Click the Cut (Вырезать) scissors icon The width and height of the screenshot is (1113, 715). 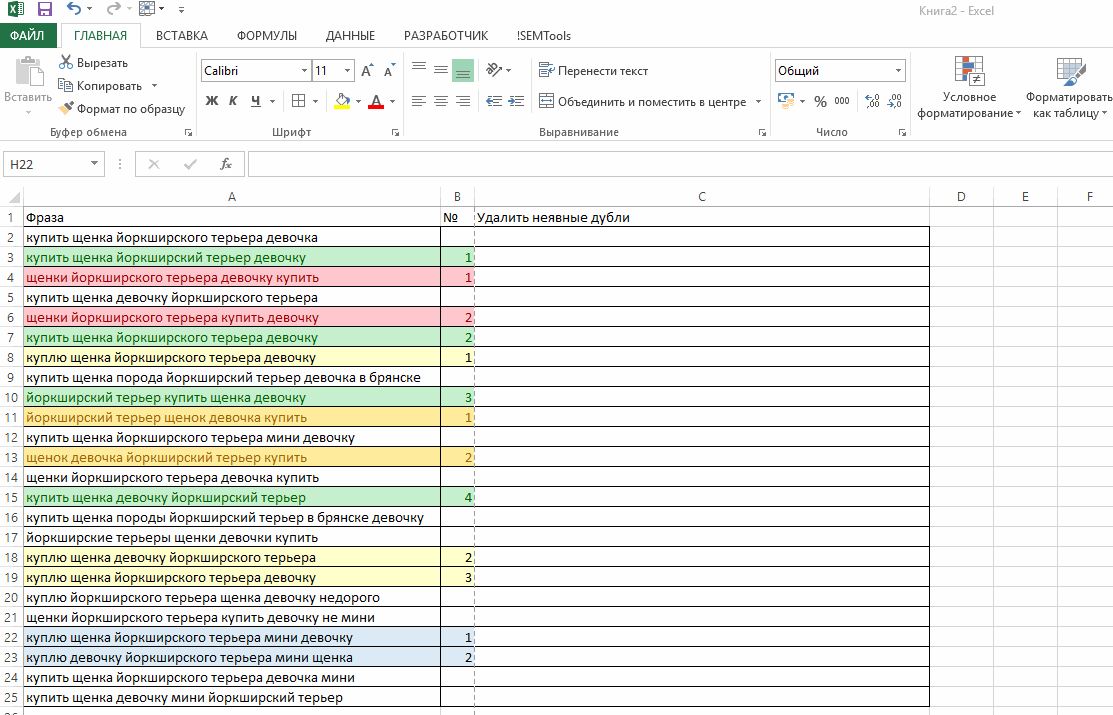tap(66, 62)
